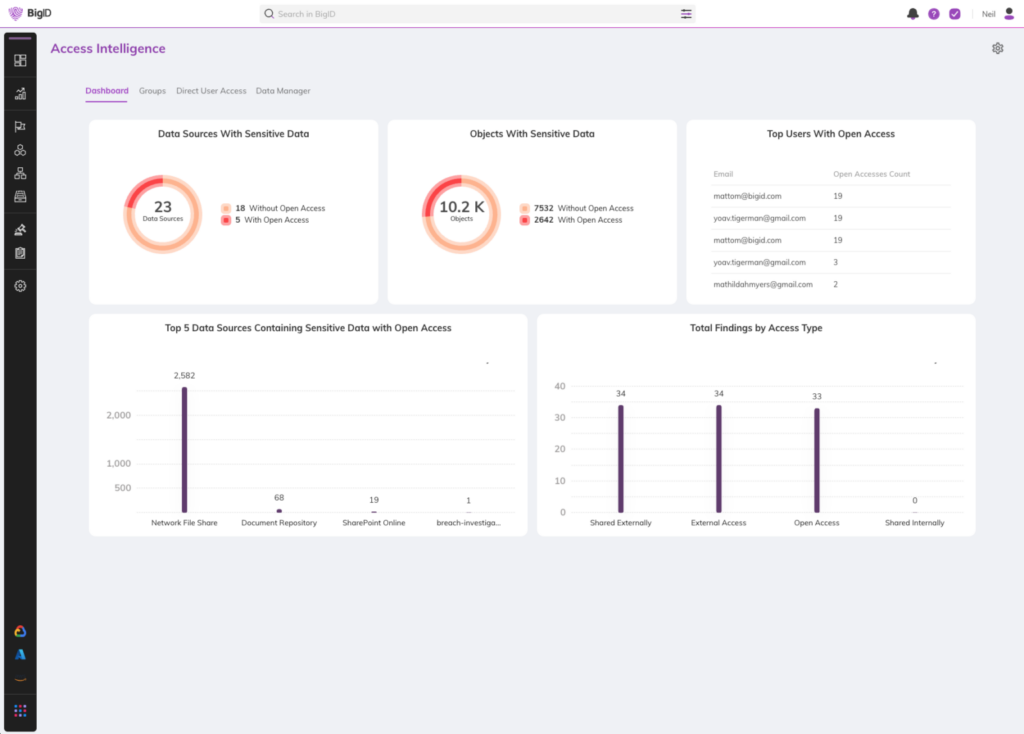Open the tasks checkmark icon in header

(954, 14)
